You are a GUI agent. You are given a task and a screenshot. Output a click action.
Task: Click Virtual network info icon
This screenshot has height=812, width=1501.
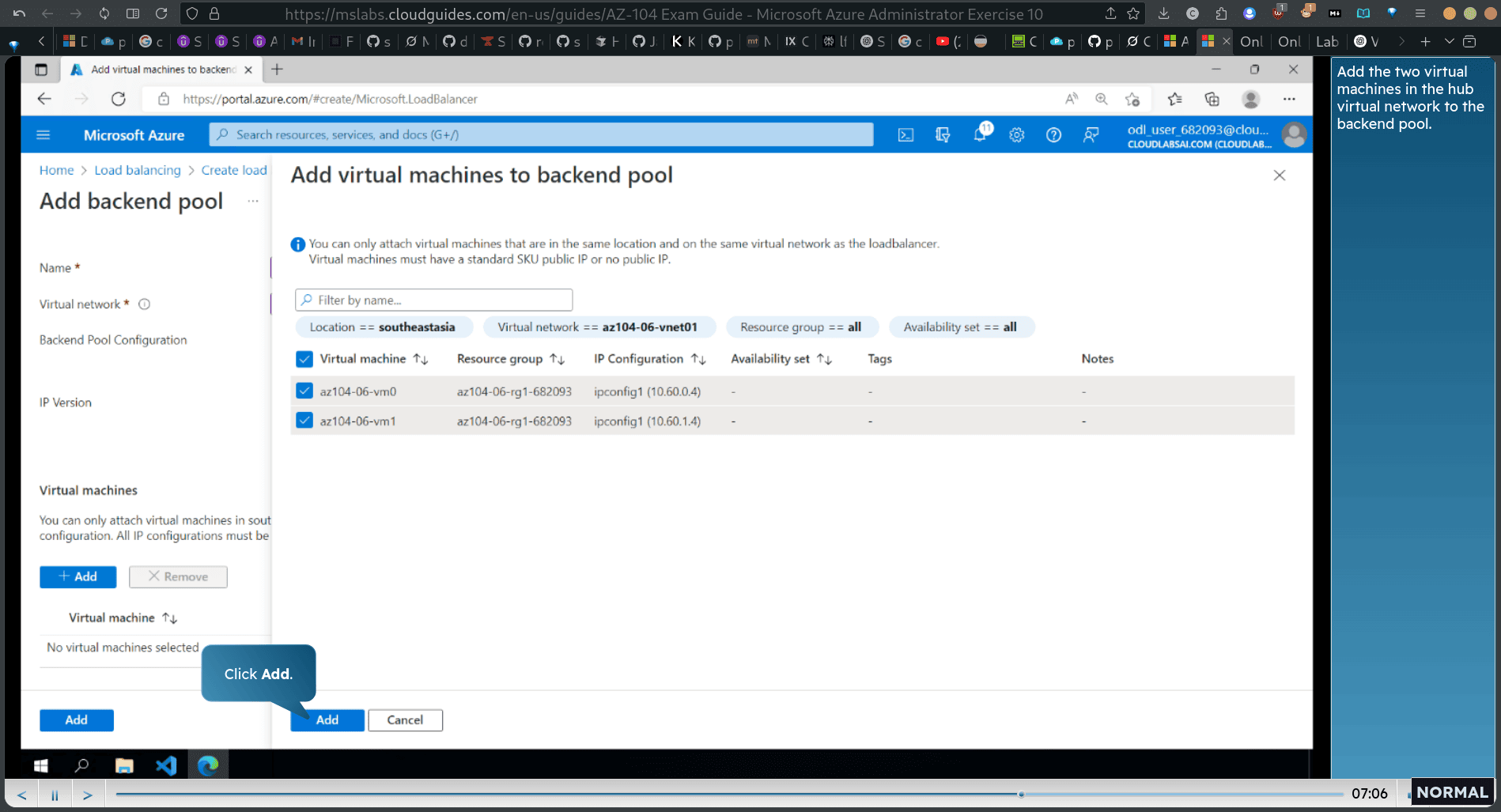pos(145,304)
